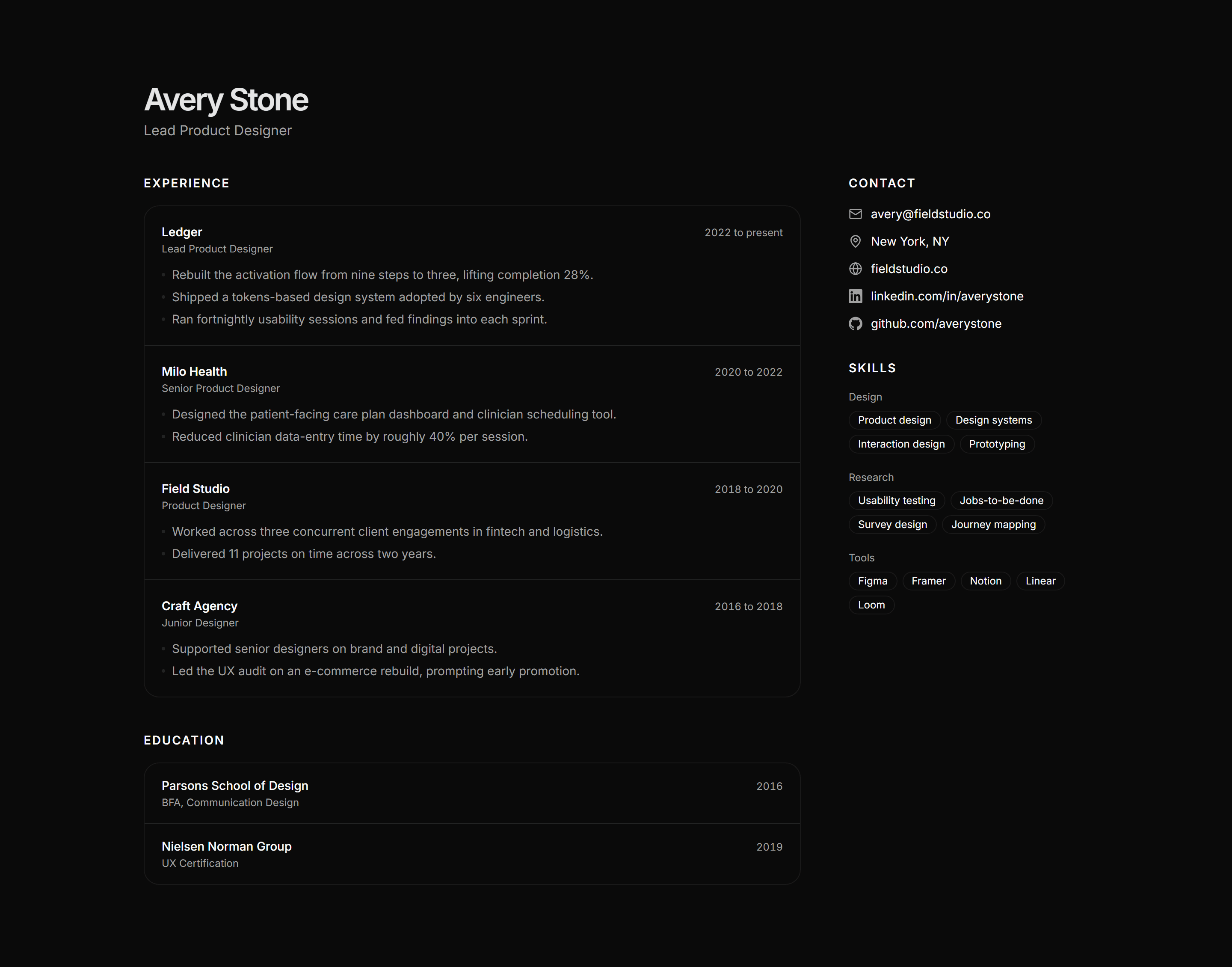Click the patient-facing care plan dashboard bullet
Viewport: 1232px width, 967px height.
point(394,415)
